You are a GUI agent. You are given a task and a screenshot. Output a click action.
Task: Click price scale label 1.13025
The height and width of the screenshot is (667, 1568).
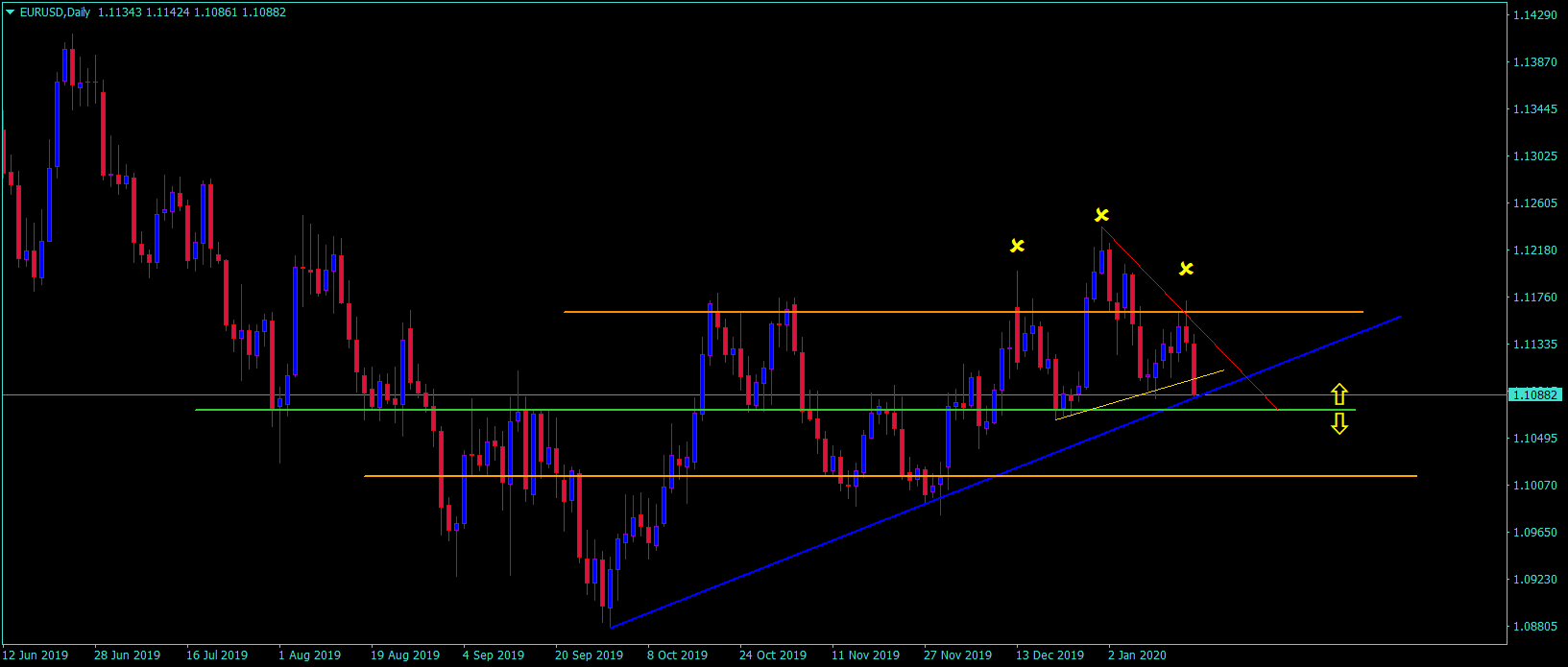coord(1534,156)
